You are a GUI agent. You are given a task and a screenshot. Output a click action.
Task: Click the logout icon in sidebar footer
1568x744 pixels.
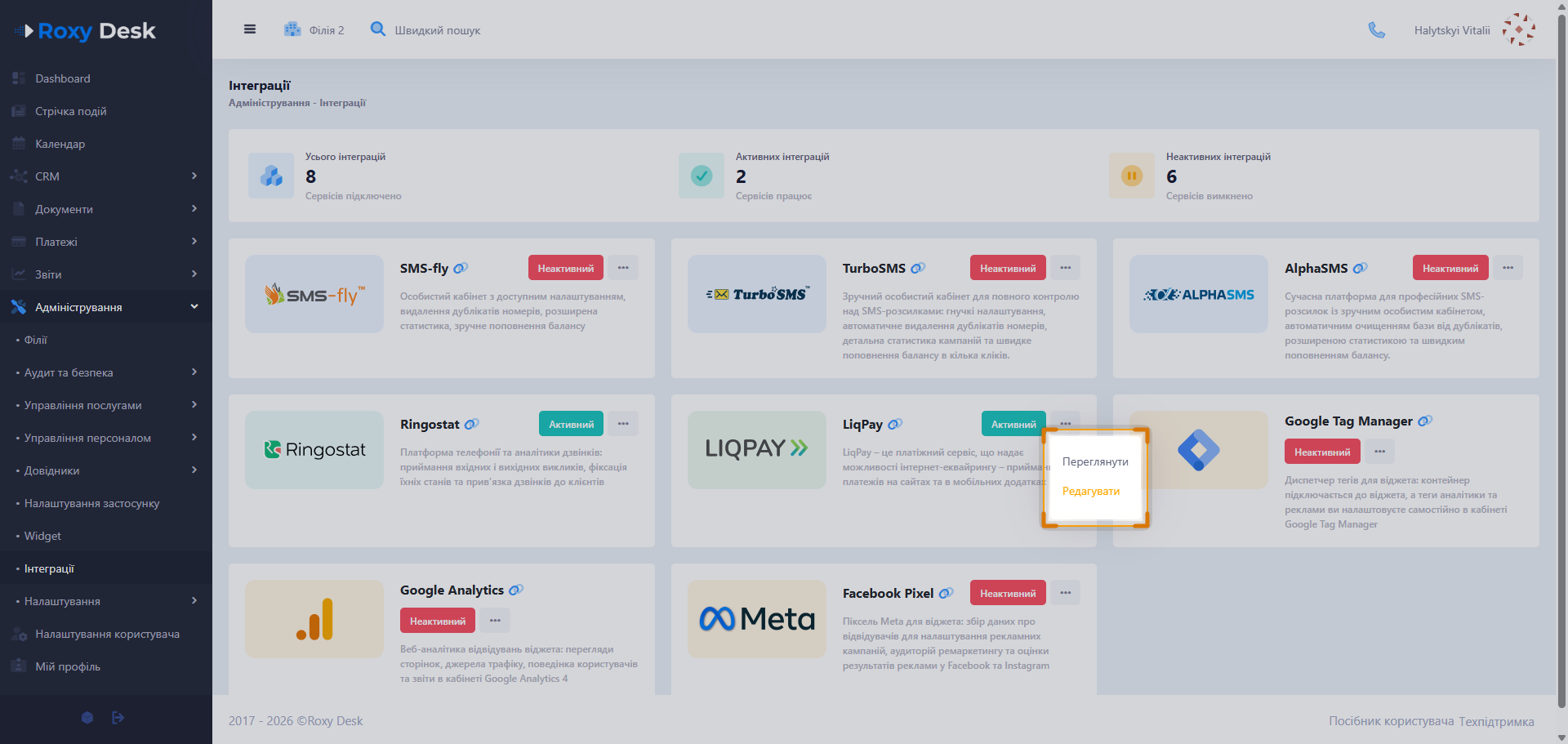[118, 718]
